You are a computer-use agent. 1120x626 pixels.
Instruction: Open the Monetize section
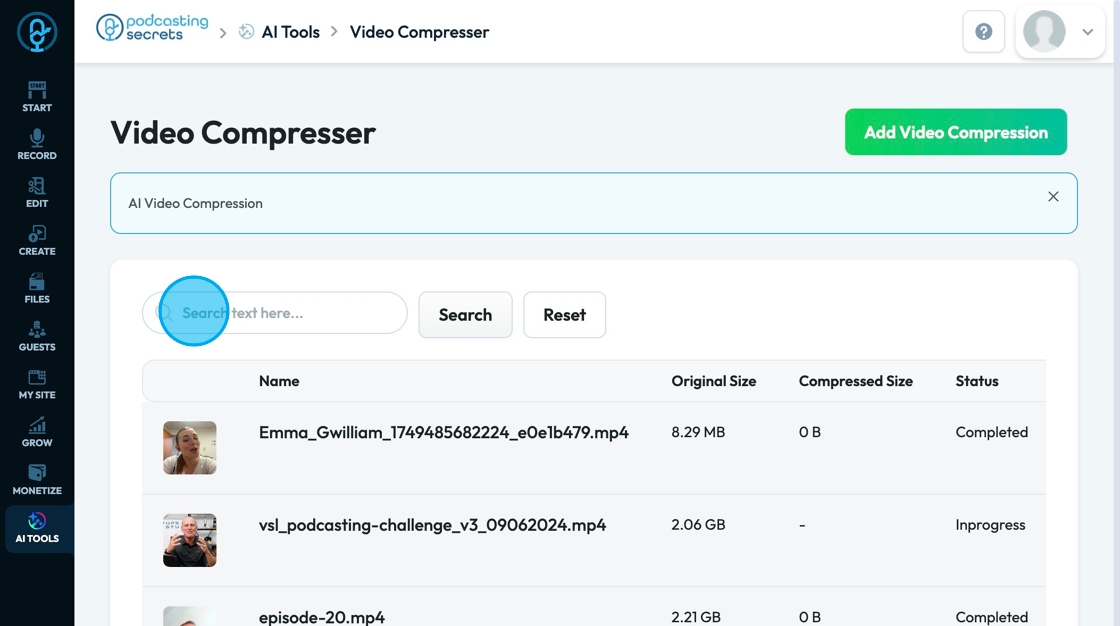tap(37, 480)
